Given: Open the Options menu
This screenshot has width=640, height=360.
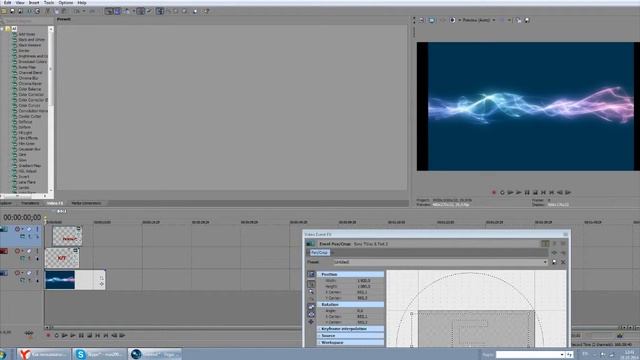Looking at the screenshot, I should 65,2.
